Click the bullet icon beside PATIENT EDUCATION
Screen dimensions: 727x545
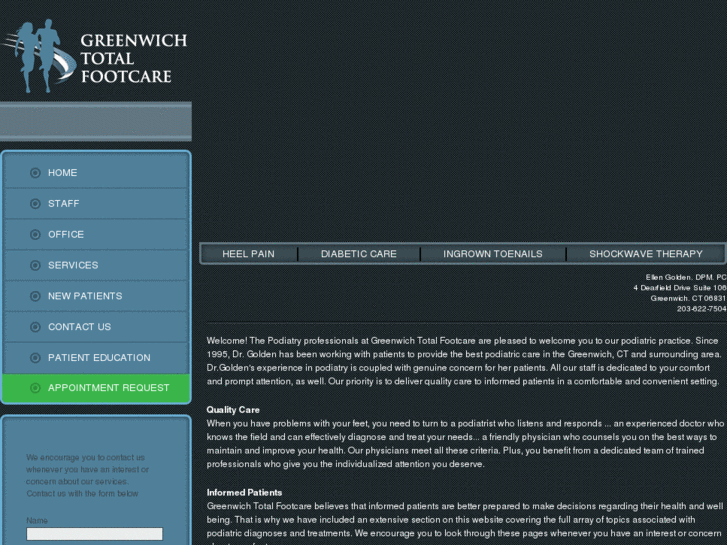click(35, 358)
